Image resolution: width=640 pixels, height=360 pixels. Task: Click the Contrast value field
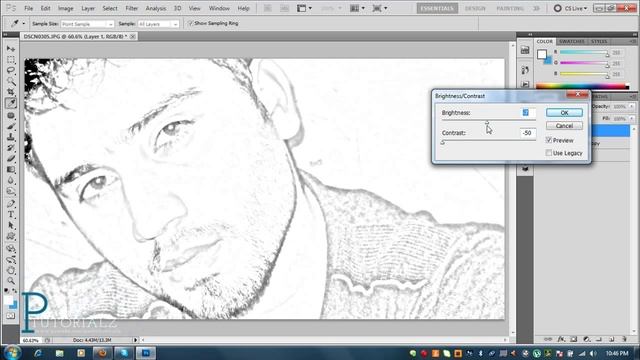[527, 133]
